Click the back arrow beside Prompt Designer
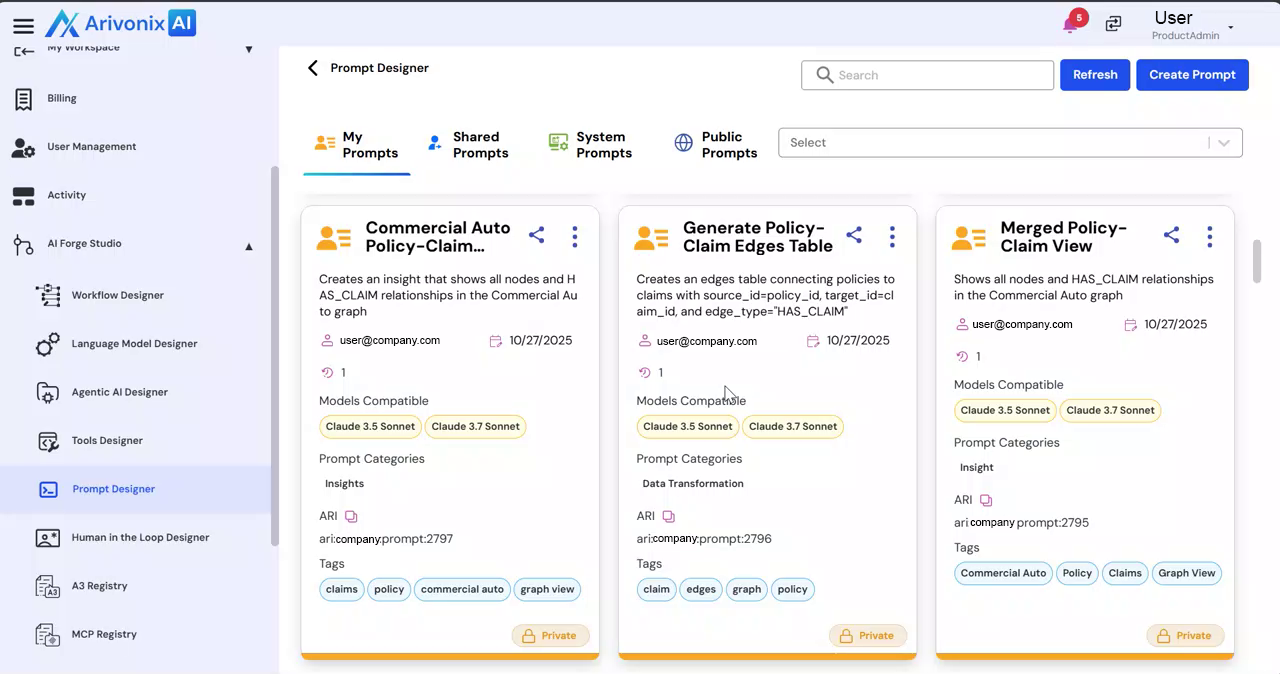The height and width of the screenshot is (674, 1280). 313,68
